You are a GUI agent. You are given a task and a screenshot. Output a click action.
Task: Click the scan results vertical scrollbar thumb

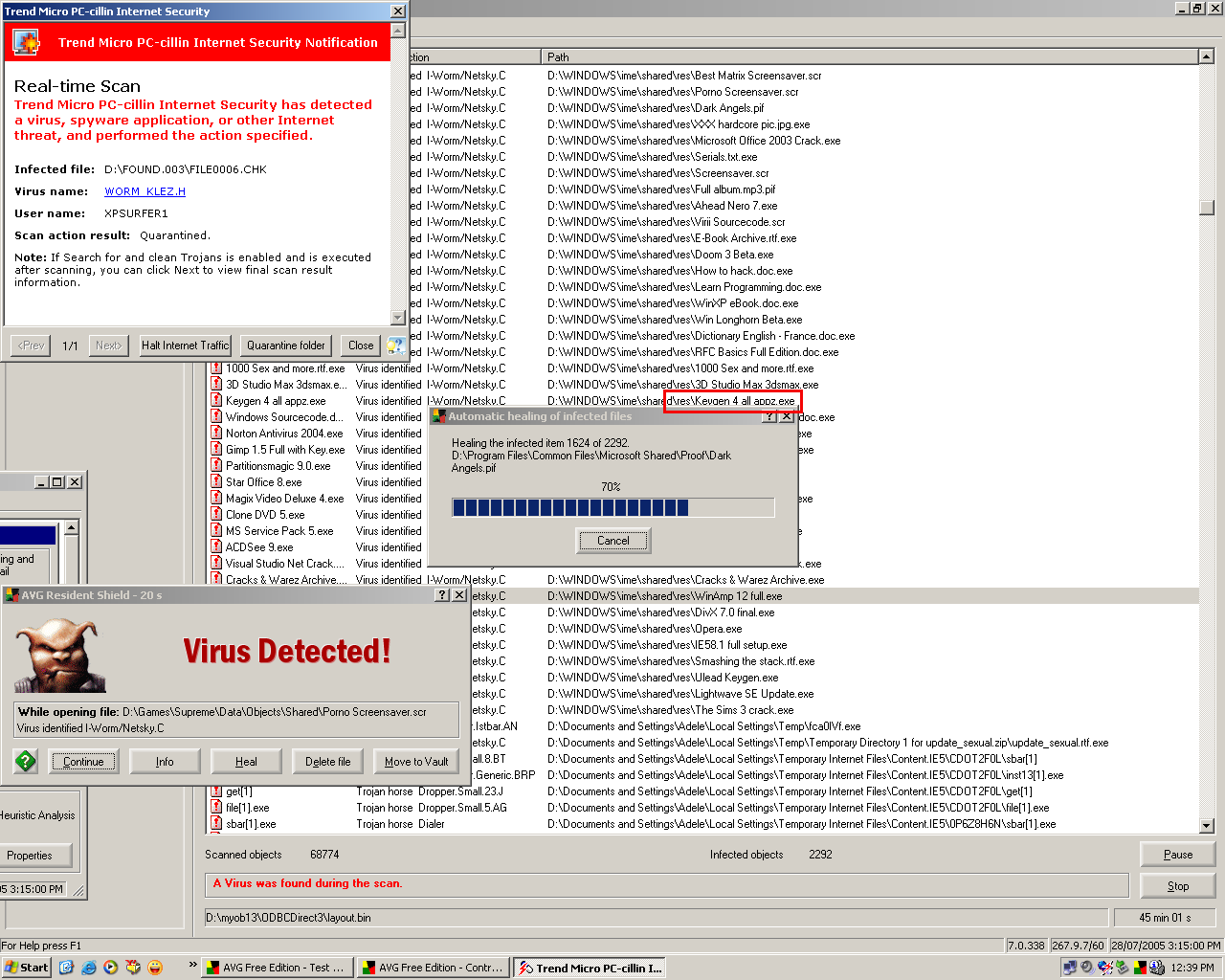(x=1206, y=207)
